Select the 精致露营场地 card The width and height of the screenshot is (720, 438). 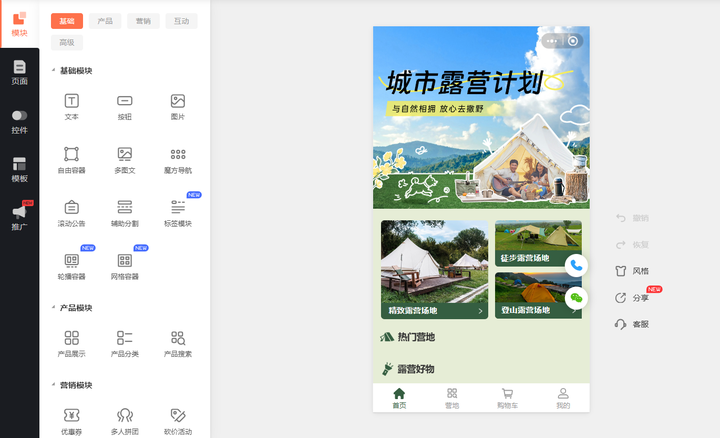click(434, 270)
